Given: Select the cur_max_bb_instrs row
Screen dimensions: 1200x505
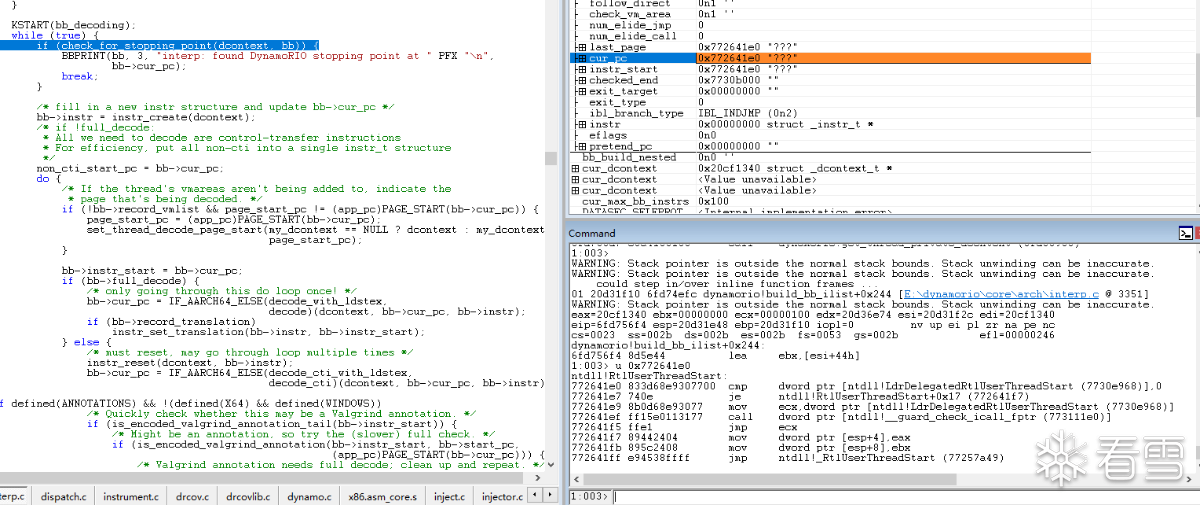Looking at the screenshot, I should click(x=883, y=201).
